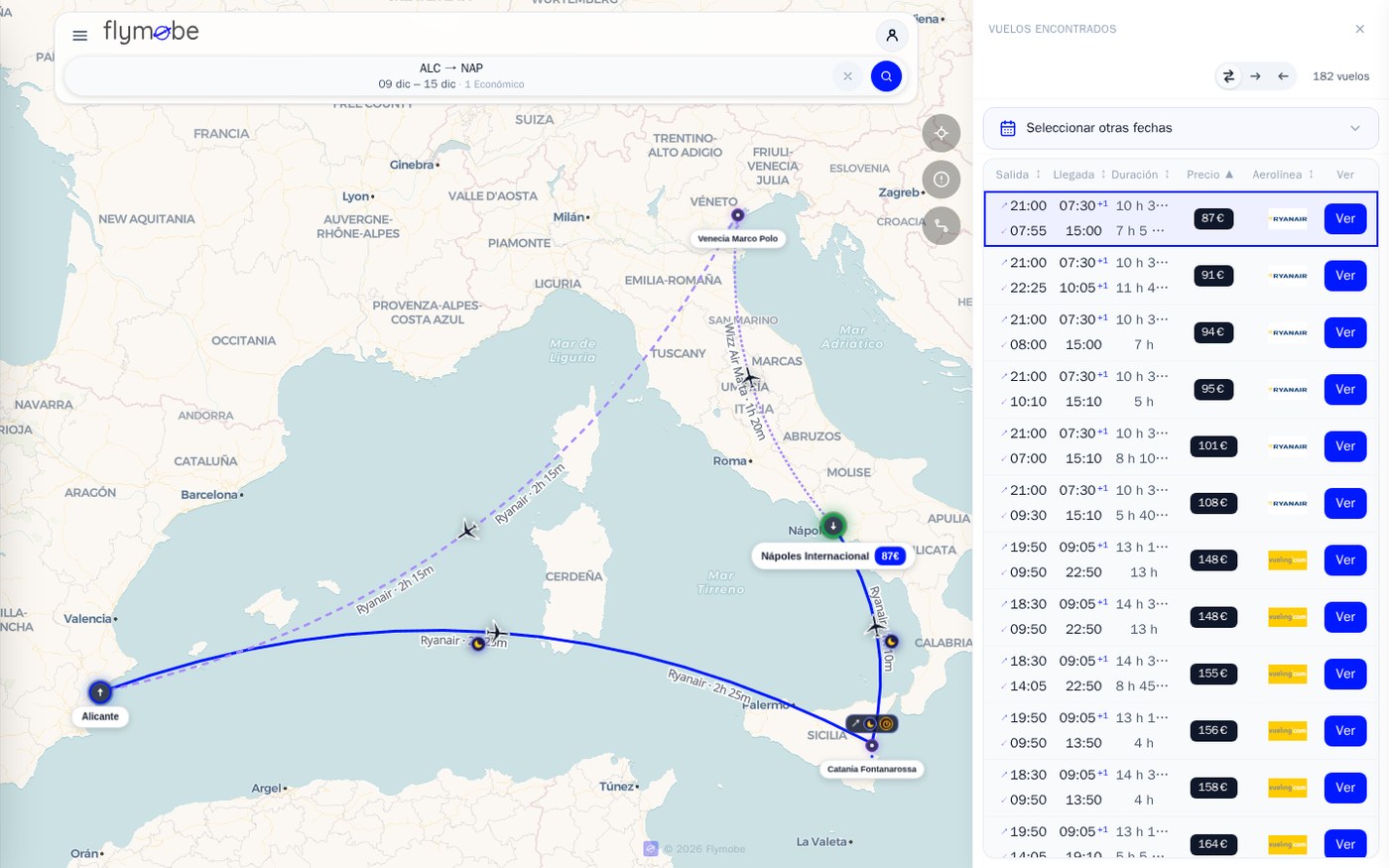Select the 108 € Ryanair flight row
The image size is (1389, 868).
click(x=1181, y=503)
